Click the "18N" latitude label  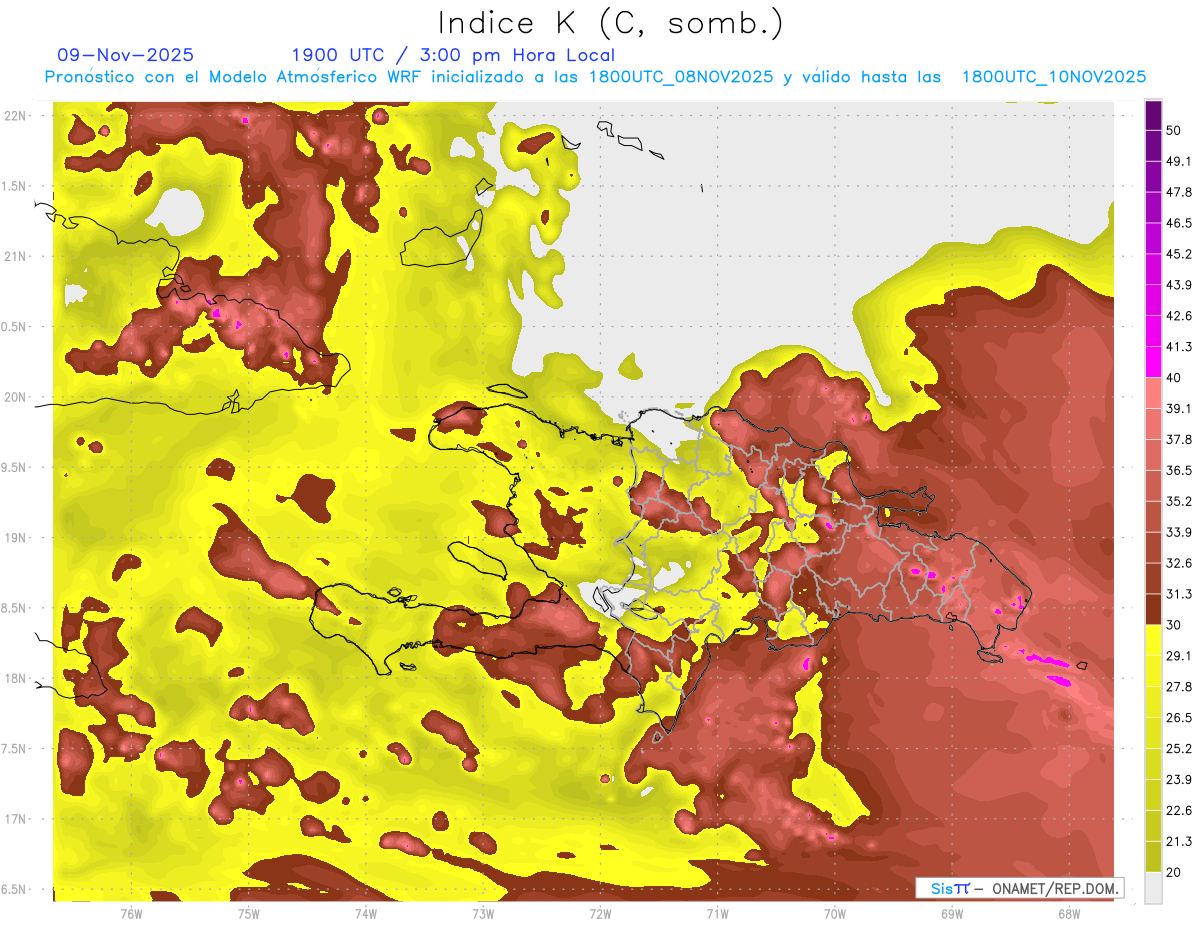click(x=17, y=678)
